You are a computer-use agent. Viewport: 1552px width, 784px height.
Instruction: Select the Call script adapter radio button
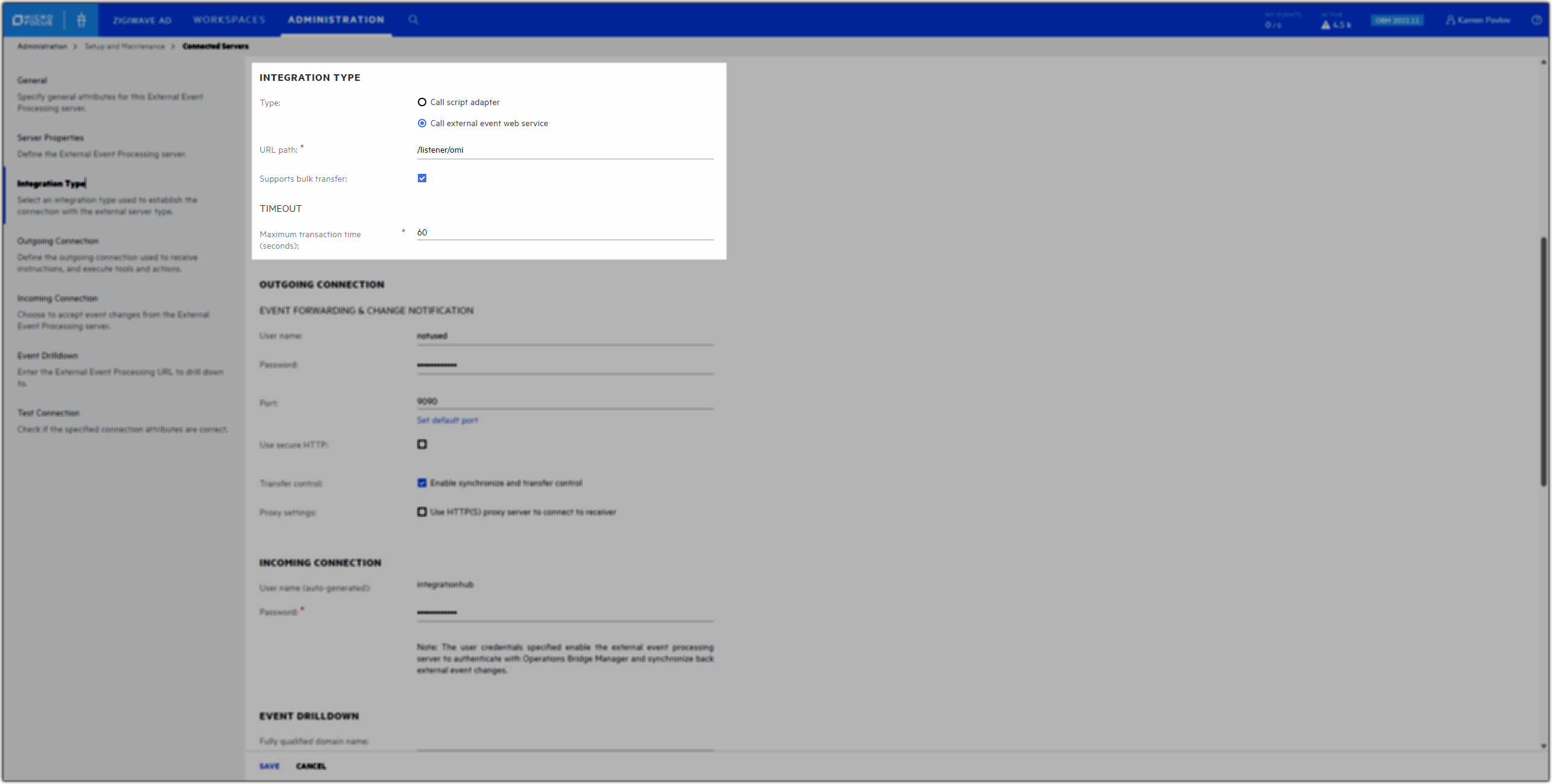tap(422, 102)
